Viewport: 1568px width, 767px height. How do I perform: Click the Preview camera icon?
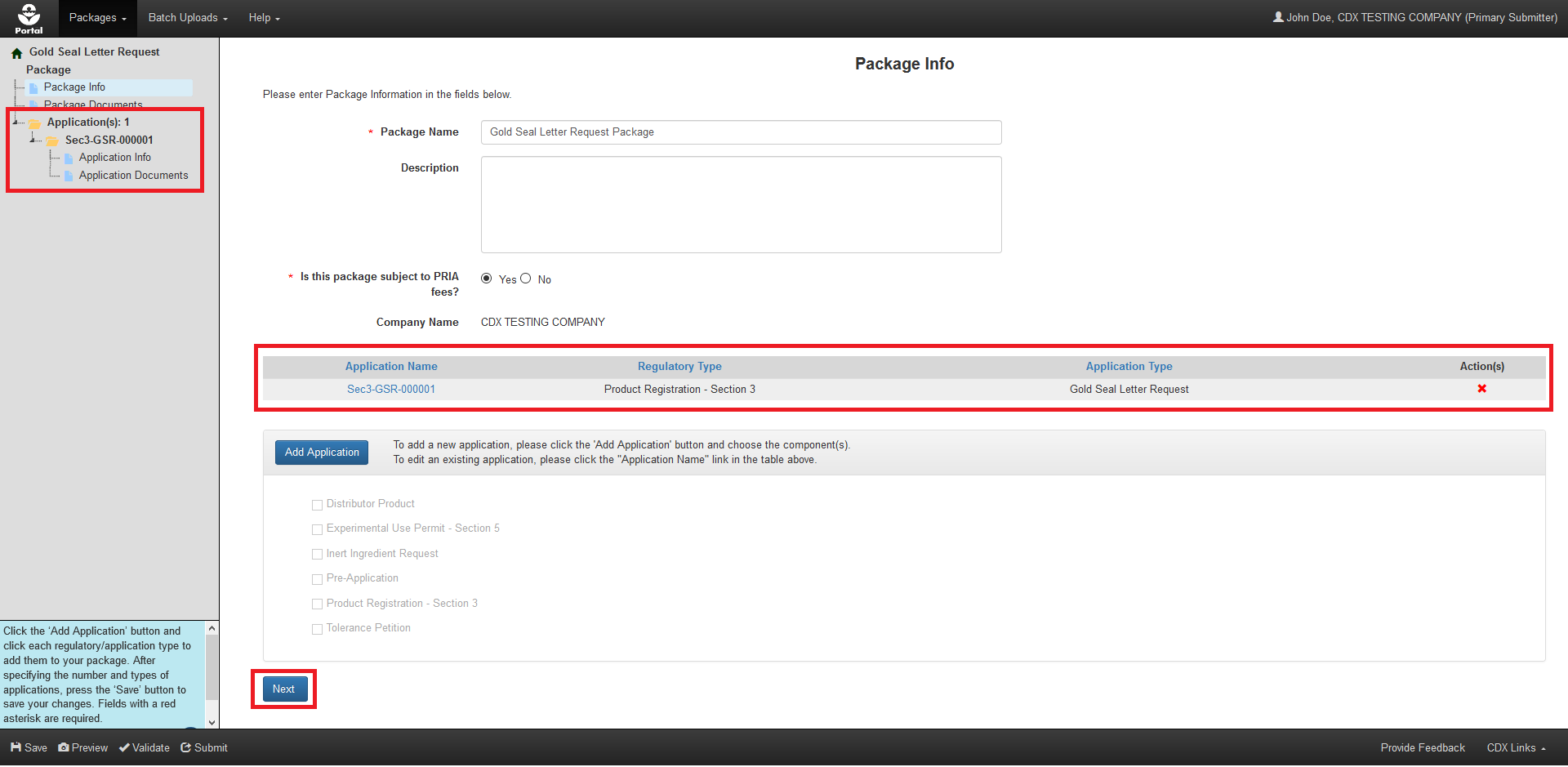64,747
